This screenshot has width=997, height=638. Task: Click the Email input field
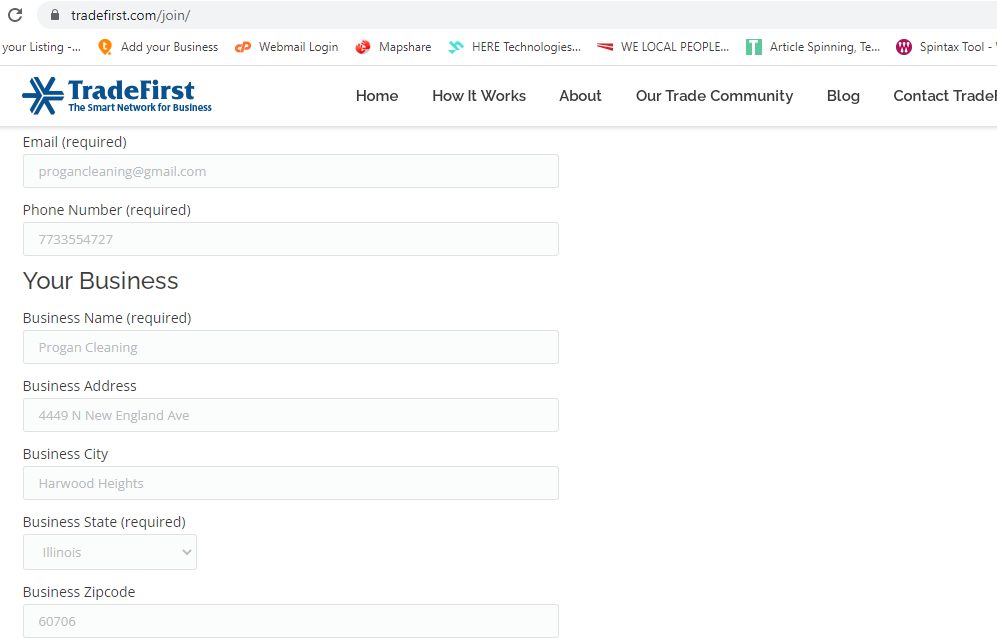(291, 171)
